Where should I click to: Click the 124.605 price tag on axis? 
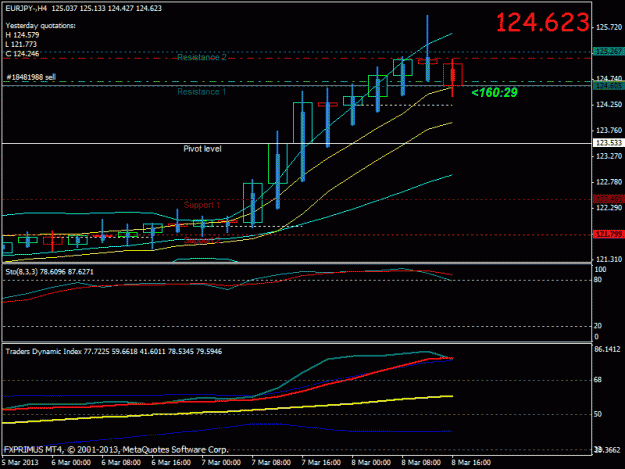609,86
